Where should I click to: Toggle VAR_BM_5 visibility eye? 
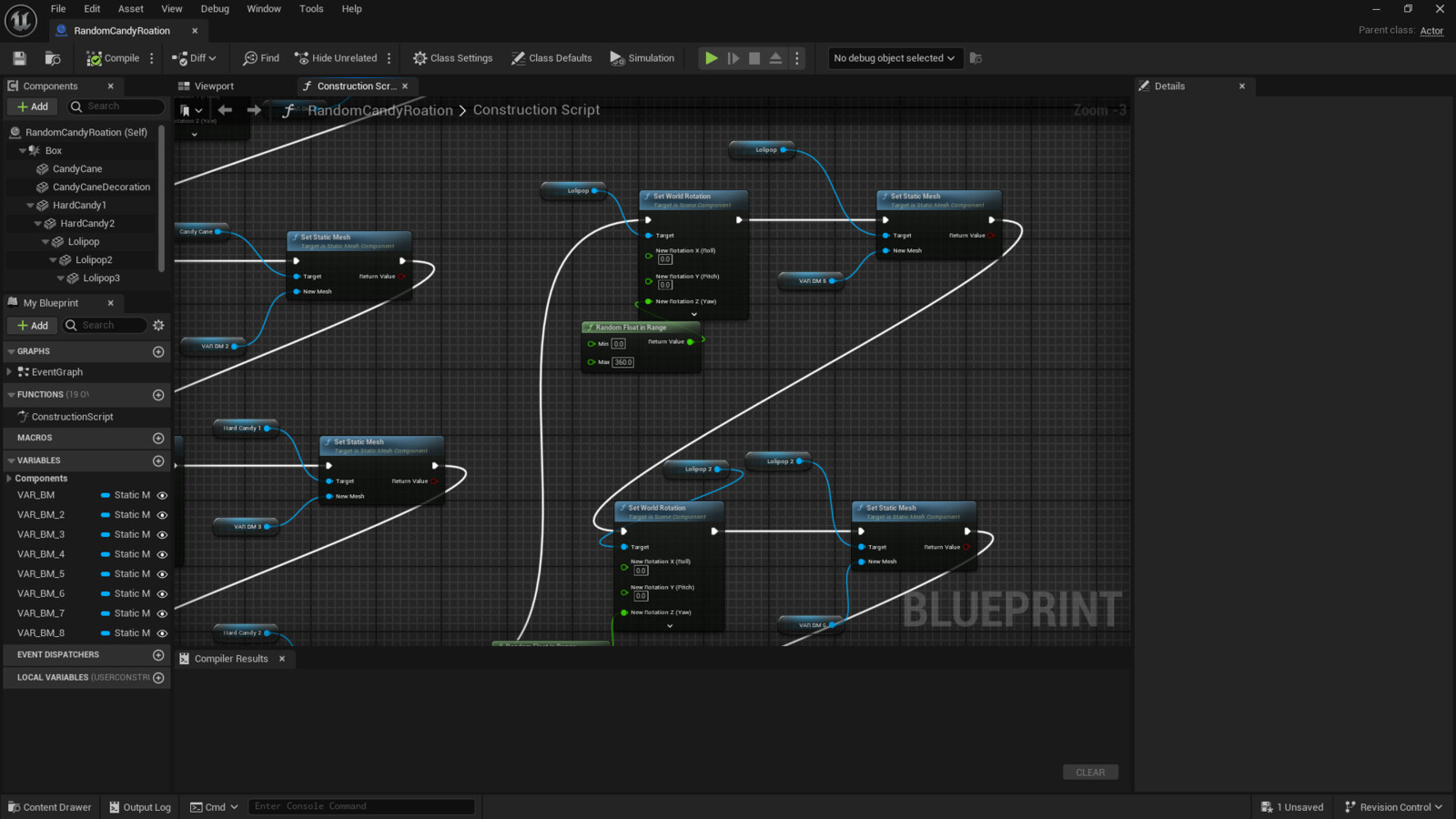pos(162,574)
